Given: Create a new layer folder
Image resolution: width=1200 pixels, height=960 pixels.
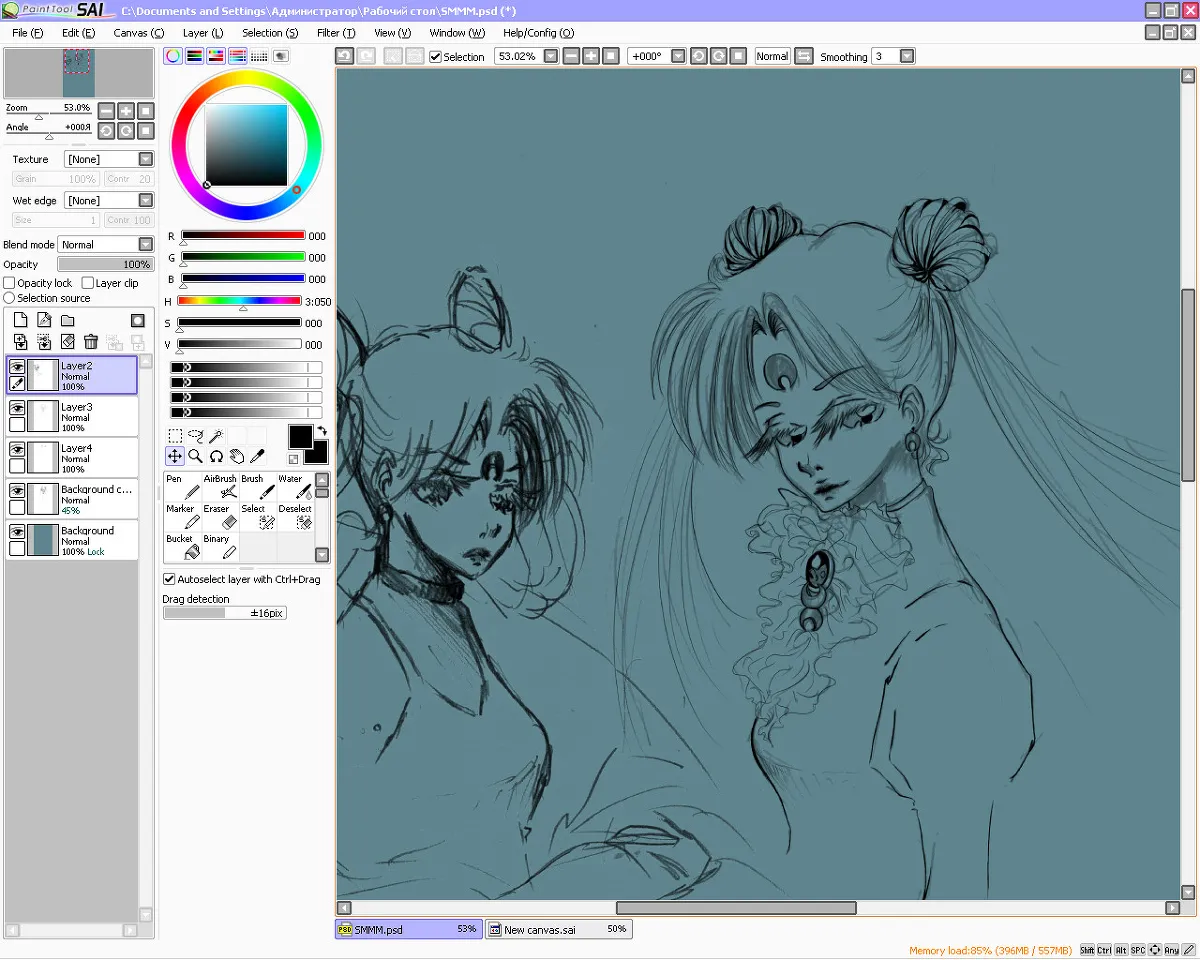Looking at the screenshot, I should tap(68, 320).
